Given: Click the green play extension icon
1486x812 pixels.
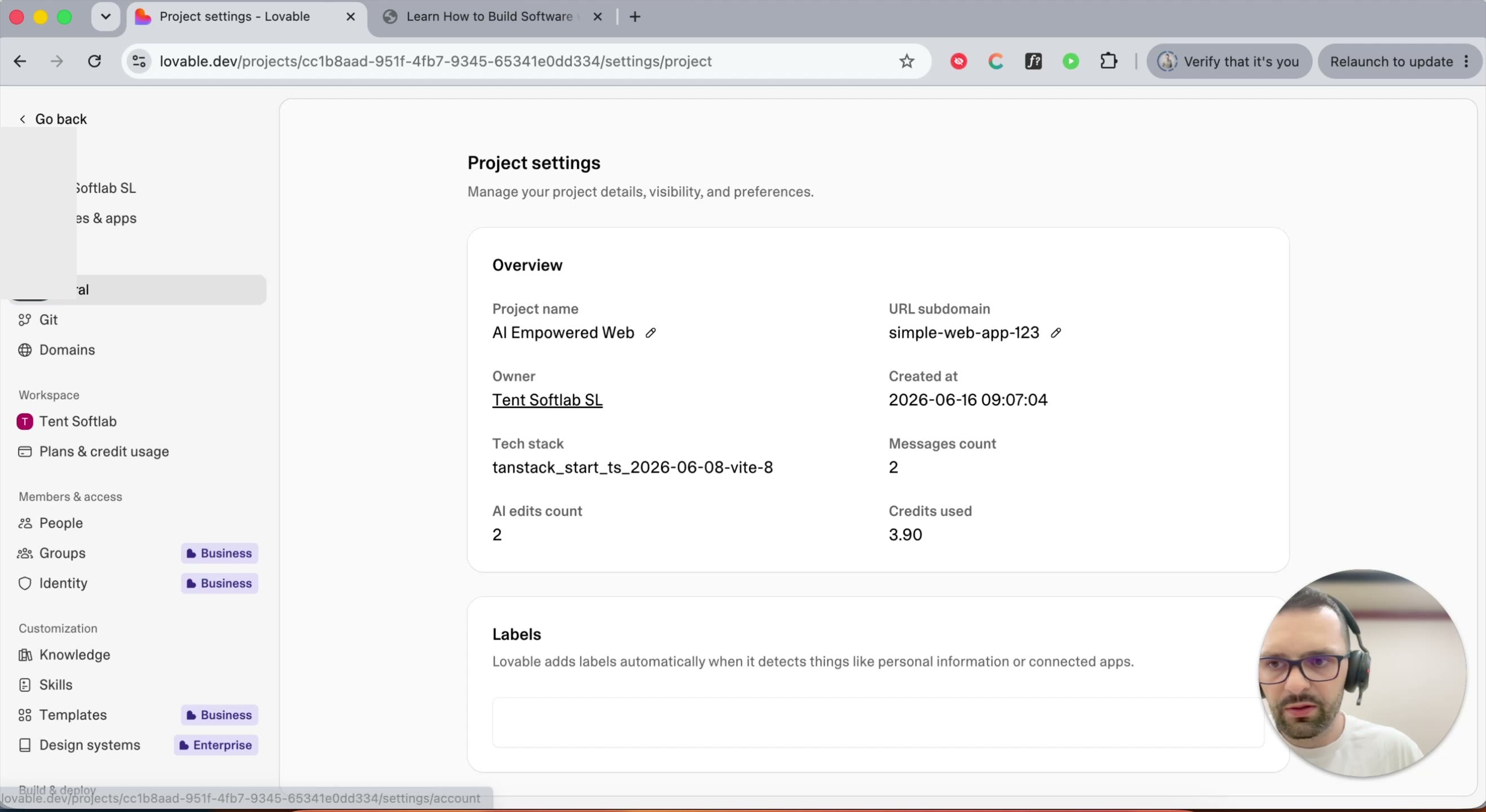Looking at the screenshot, I should click(x=1071, y=61).
